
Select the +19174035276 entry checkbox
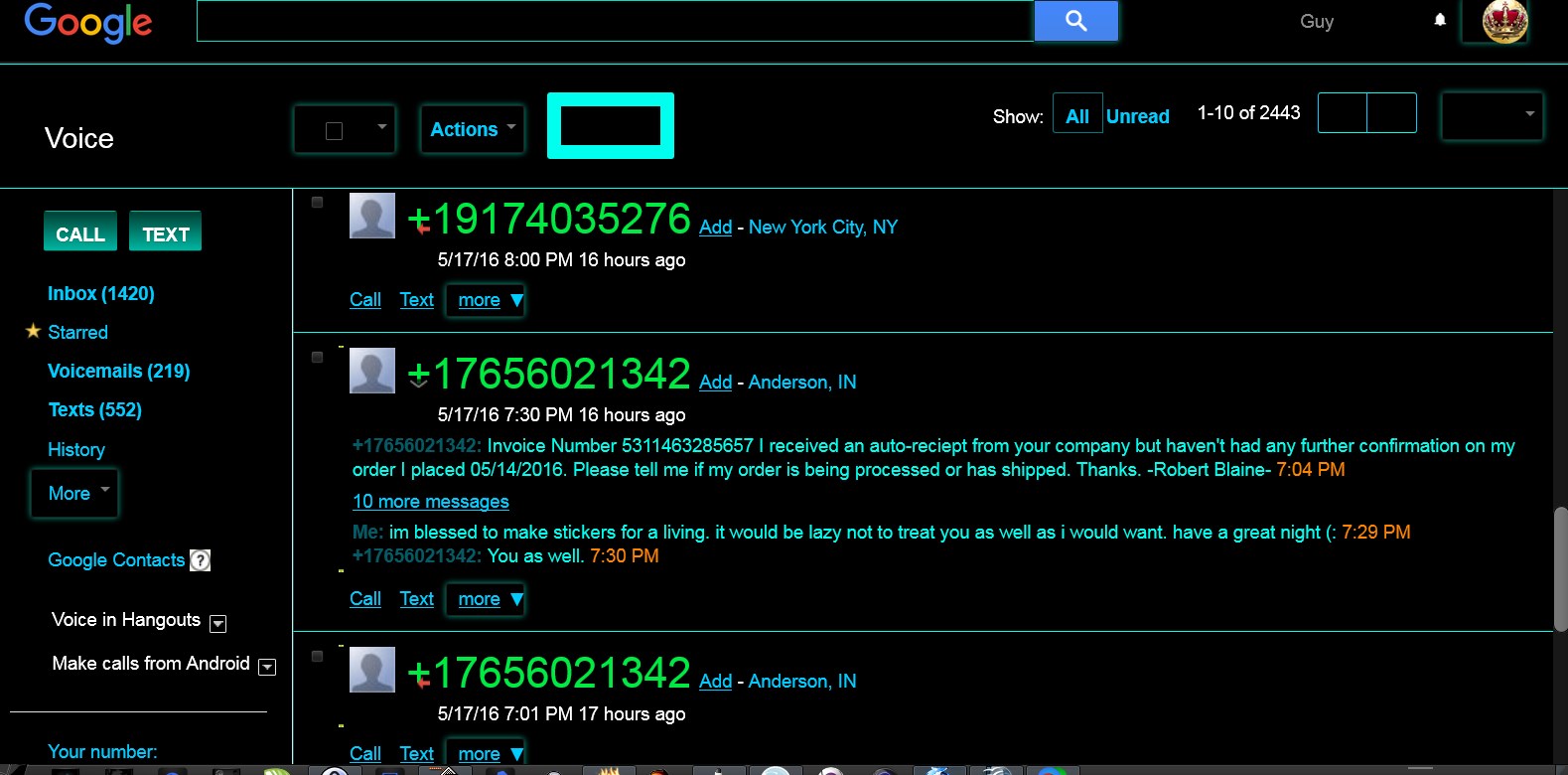click(x=318, y=202)
